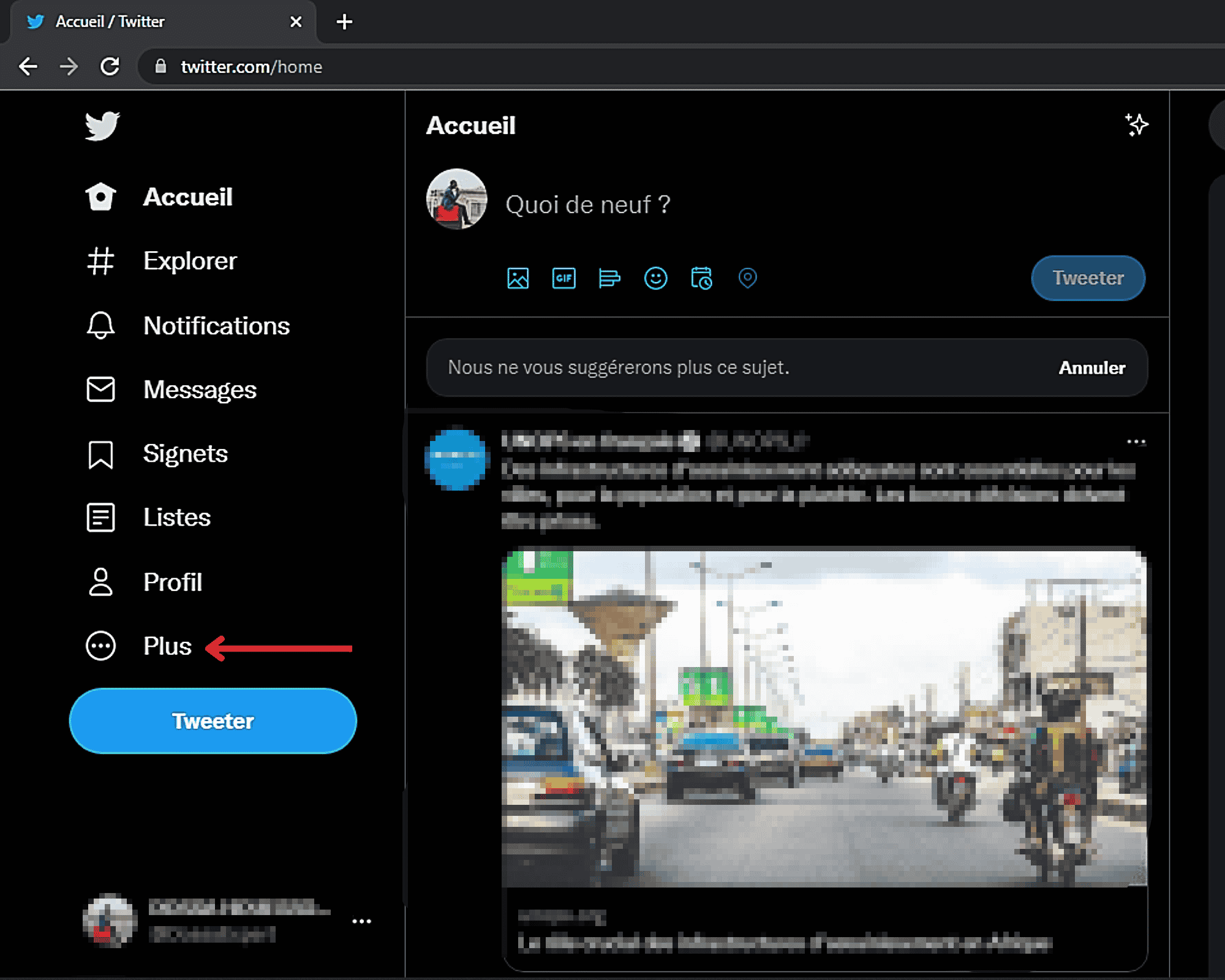The image size is (1225, 980).
Task: Click the Profil person icon
Action: (101, 582)
